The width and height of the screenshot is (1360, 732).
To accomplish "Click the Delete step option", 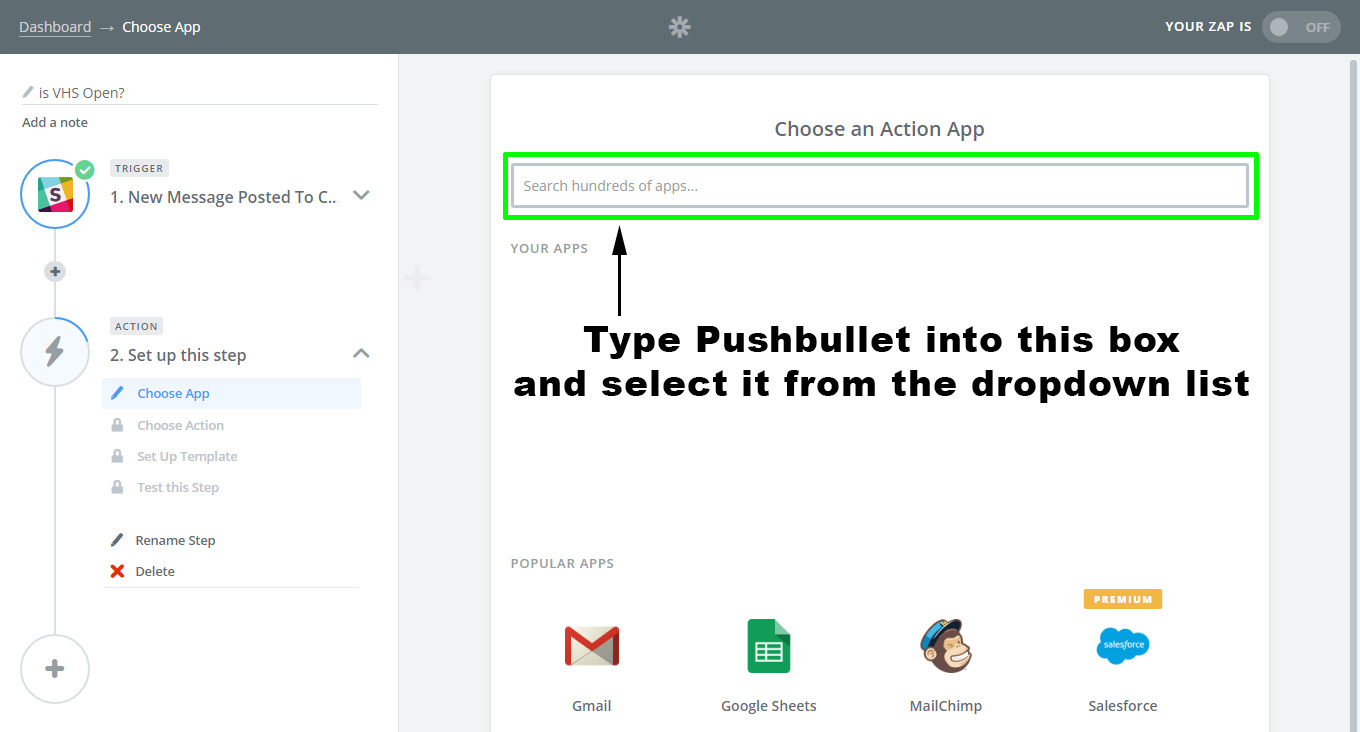I will (x=155, y=571).
